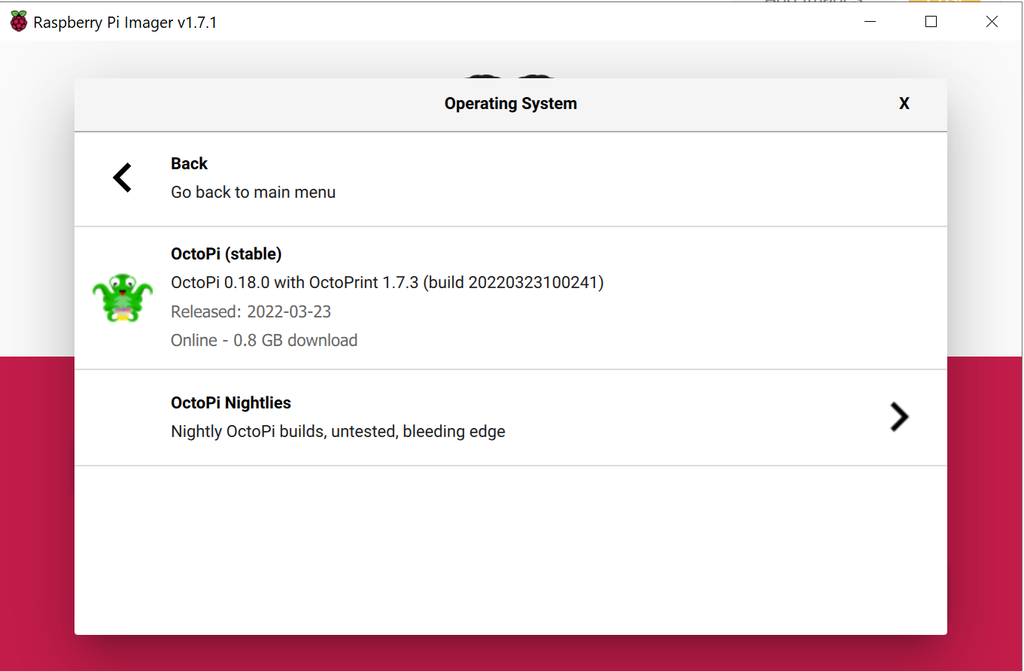
Task: Click 'Released: 2022-03-23' text
Action: point(251,312)
